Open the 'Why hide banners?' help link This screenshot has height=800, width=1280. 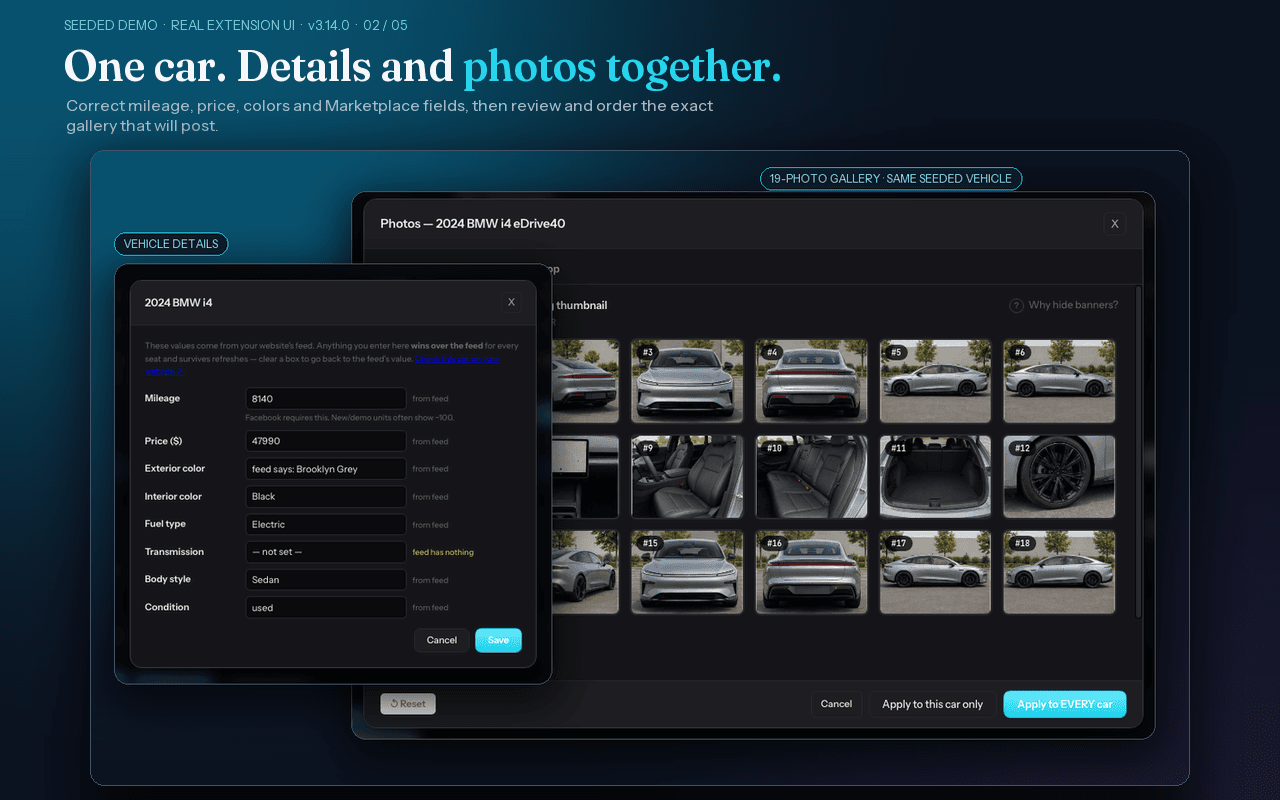[1073, 305]
